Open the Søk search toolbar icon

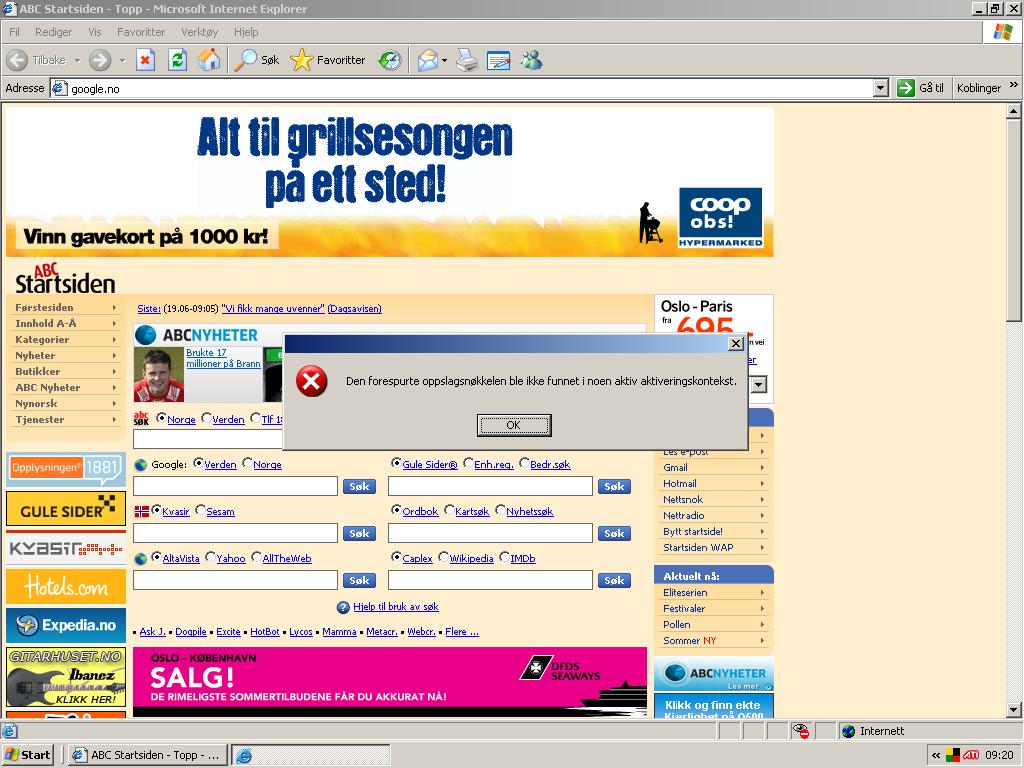(x=245, y=60)
